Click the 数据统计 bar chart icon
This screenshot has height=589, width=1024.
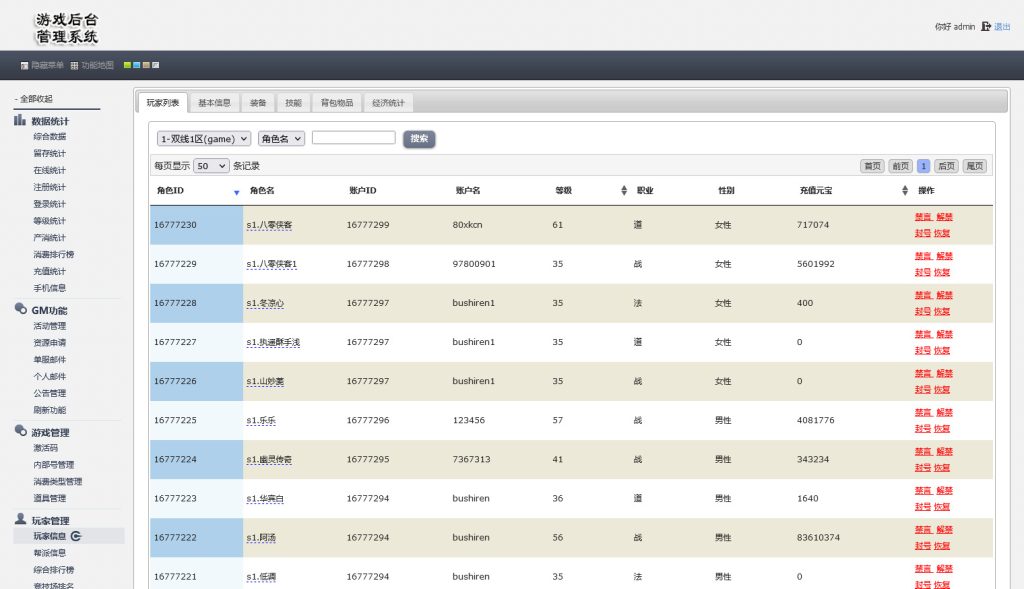tap(20, 120)
